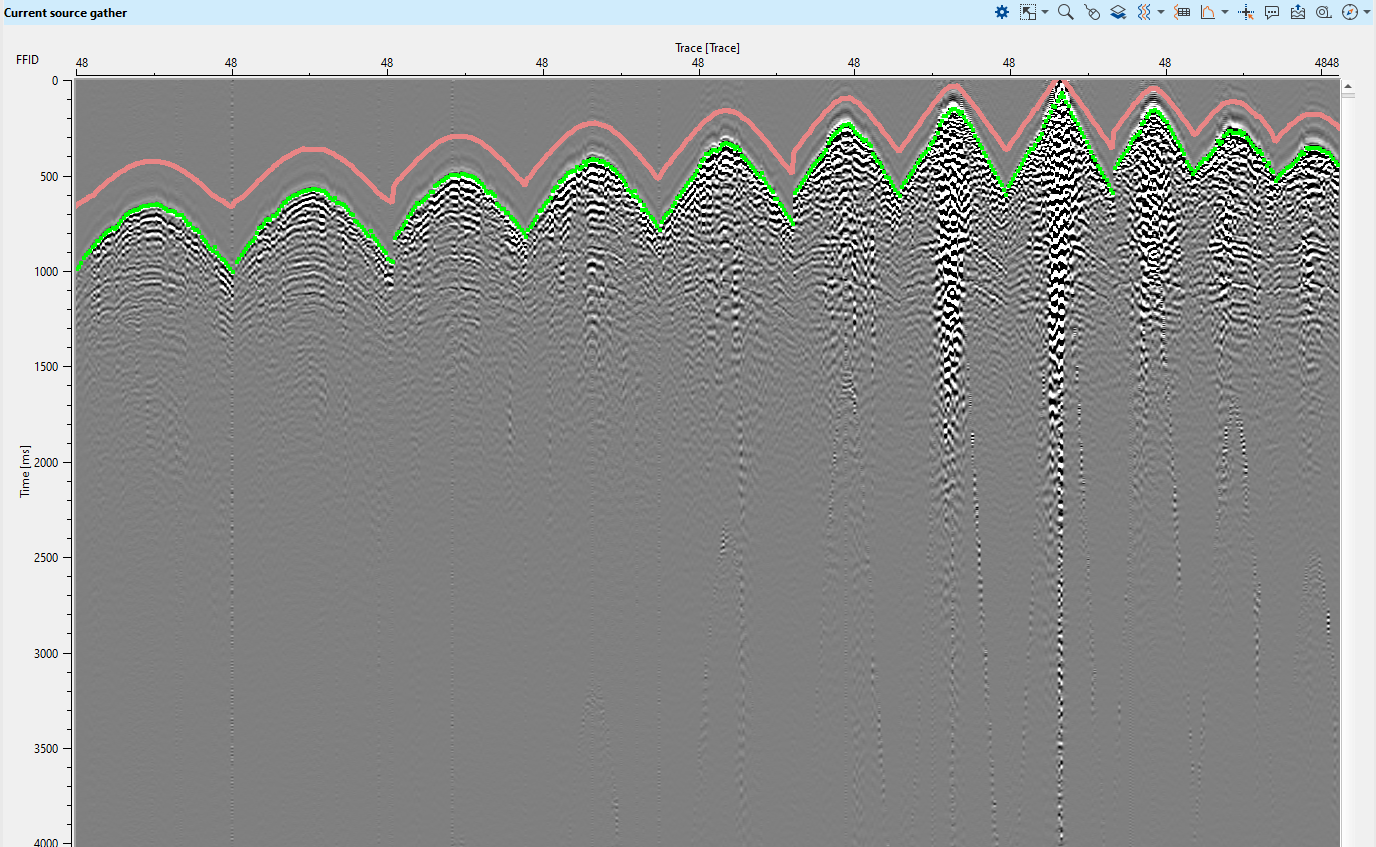Viewport: 1376px width, 847px height.
Task: Select the tape measure tool
Action: (x=1324, y=13)
